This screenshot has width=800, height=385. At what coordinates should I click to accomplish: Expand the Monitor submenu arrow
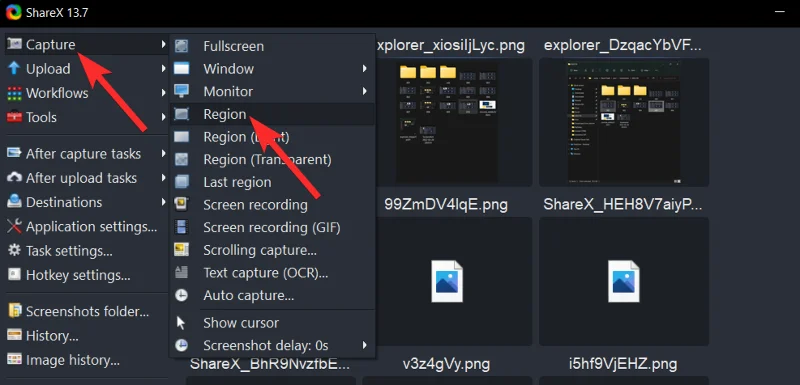coord(365,91)
